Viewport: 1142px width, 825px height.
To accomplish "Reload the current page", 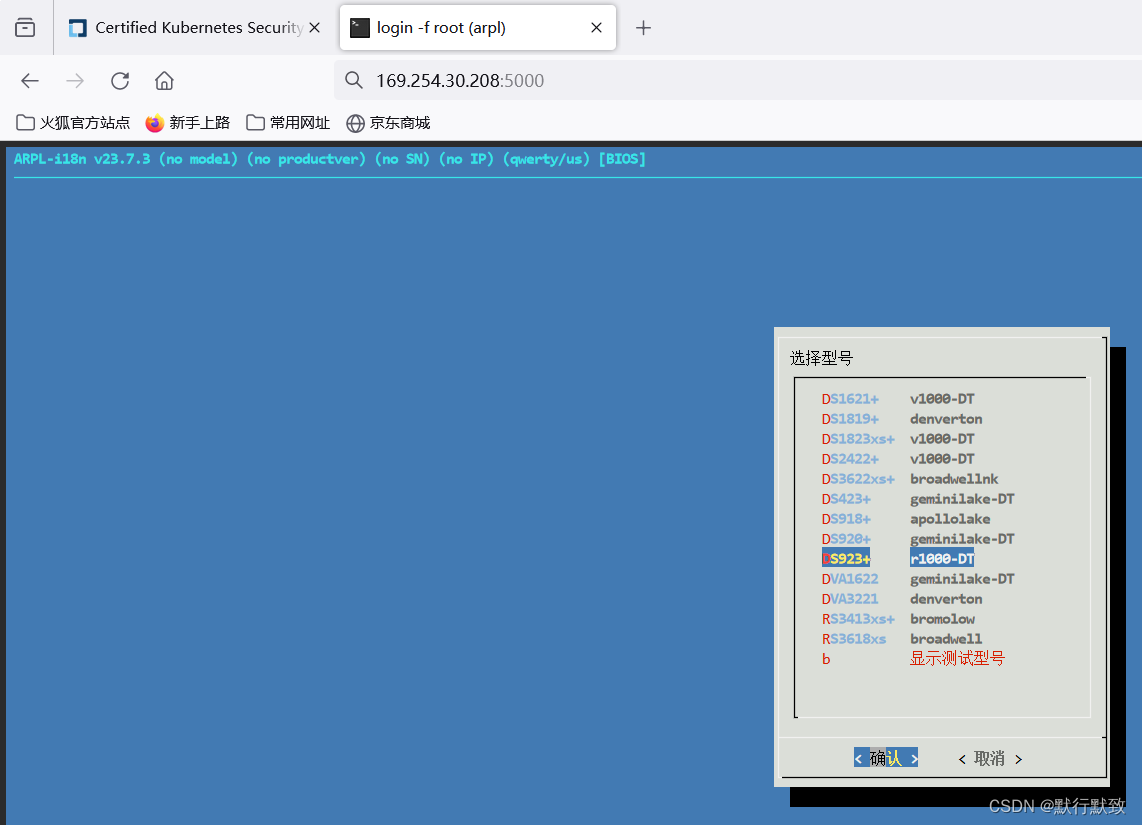I will 120,81.
